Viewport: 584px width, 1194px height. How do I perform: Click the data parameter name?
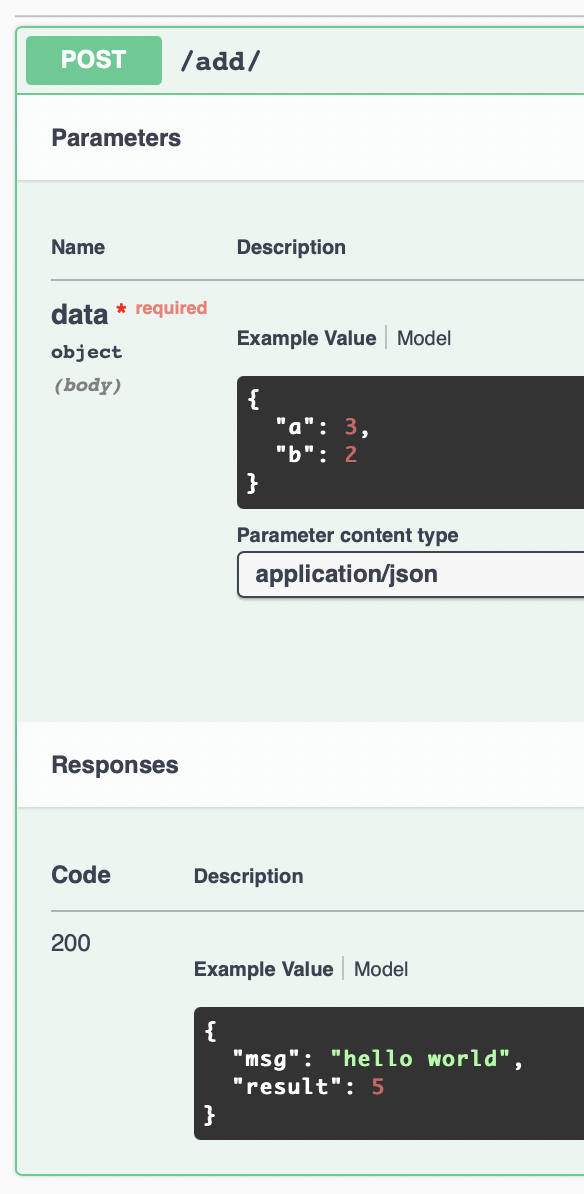point(80,314)
